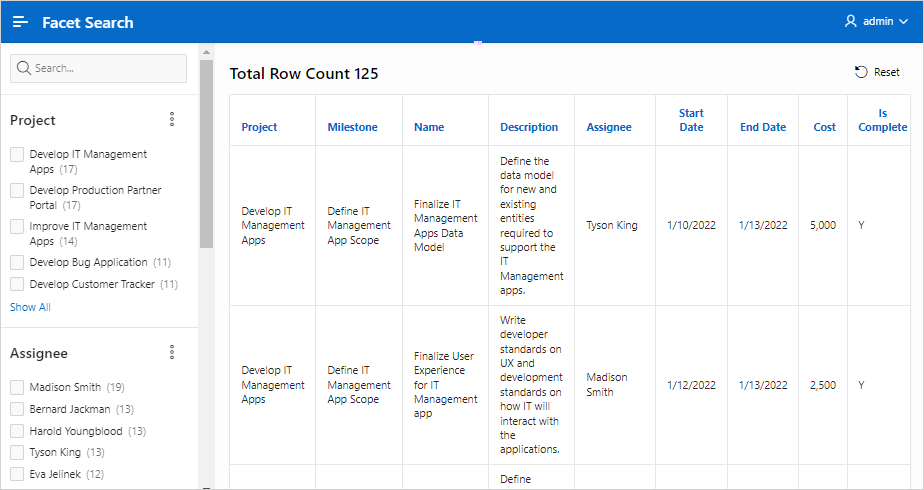The width and height of the screenshot is (924, 490).
Task: Sort by Is Complete column header
Action: (883, 120)
